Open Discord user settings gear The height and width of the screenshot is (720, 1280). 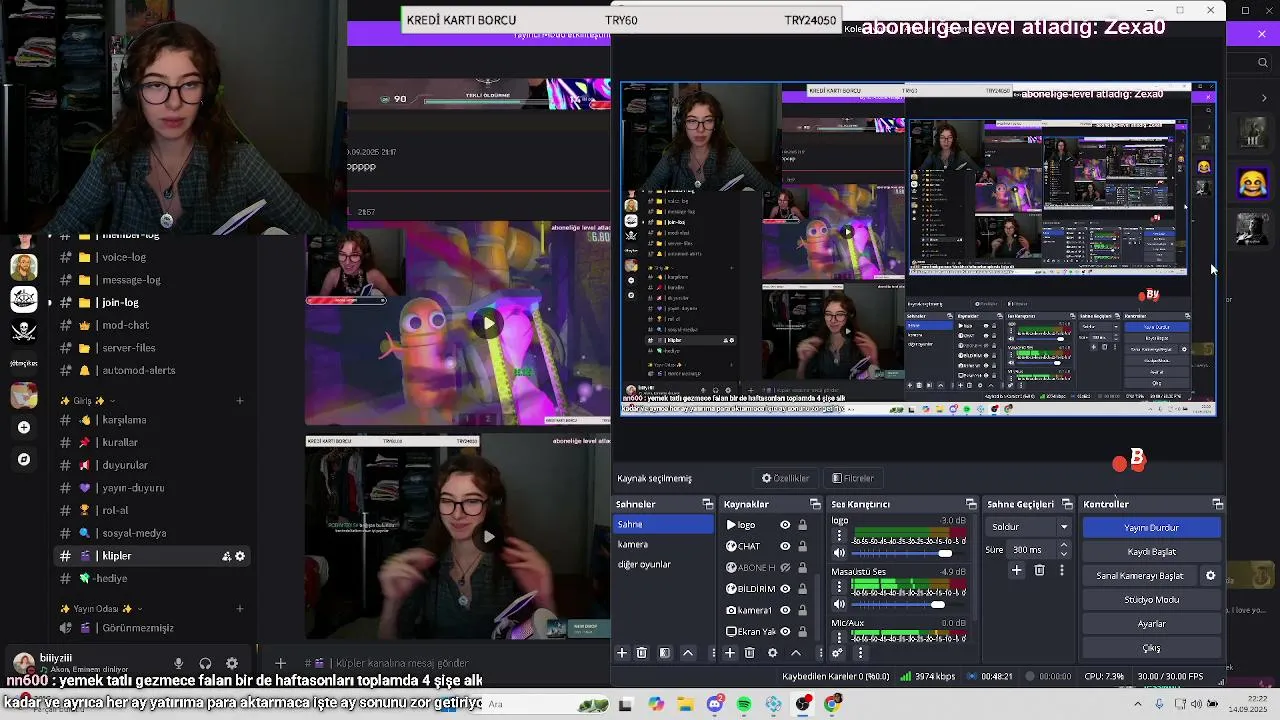[x=232, y=663]
